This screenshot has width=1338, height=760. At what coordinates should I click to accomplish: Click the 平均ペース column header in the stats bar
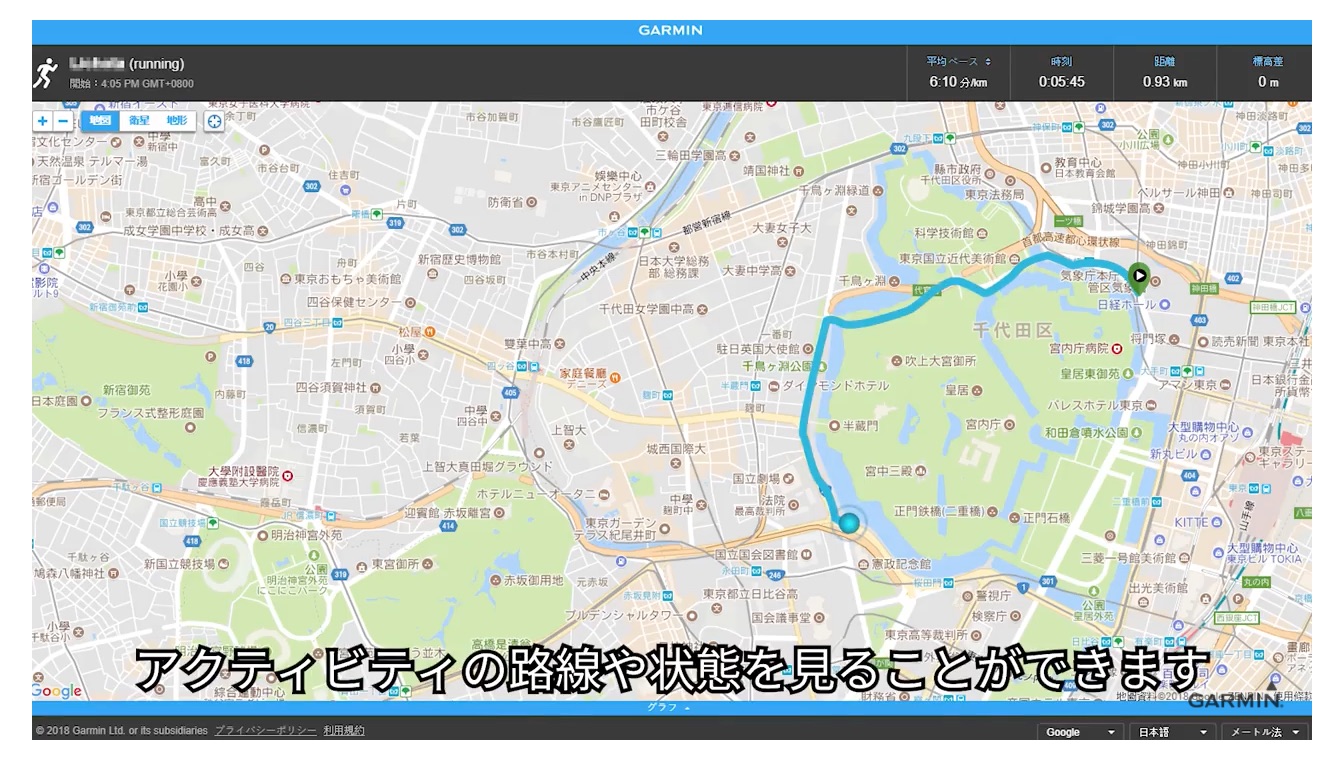coord(951,60)
